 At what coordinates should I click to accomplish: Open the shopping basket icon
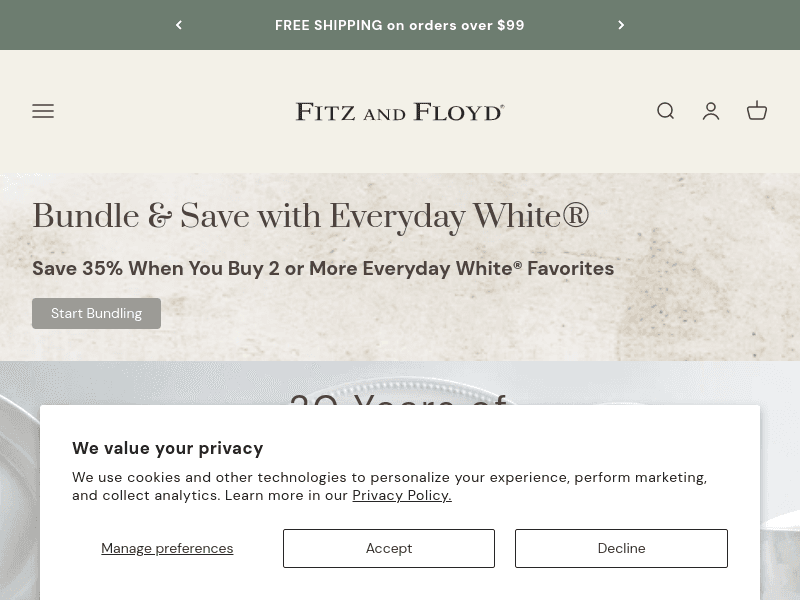(x=757, y=111)
